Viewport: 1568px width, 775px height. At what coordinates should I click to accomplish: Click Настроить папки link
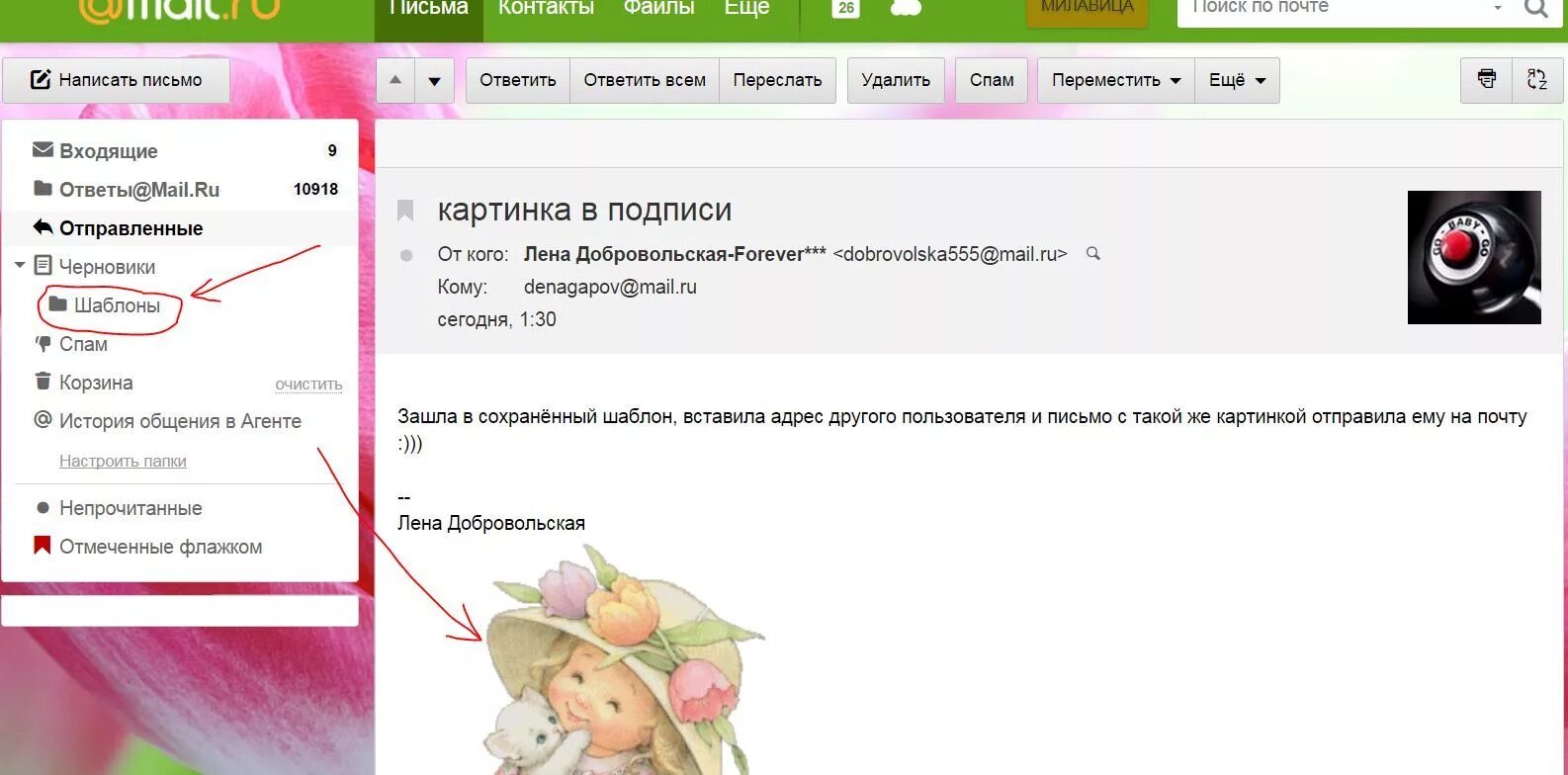(x=123, y=461)
